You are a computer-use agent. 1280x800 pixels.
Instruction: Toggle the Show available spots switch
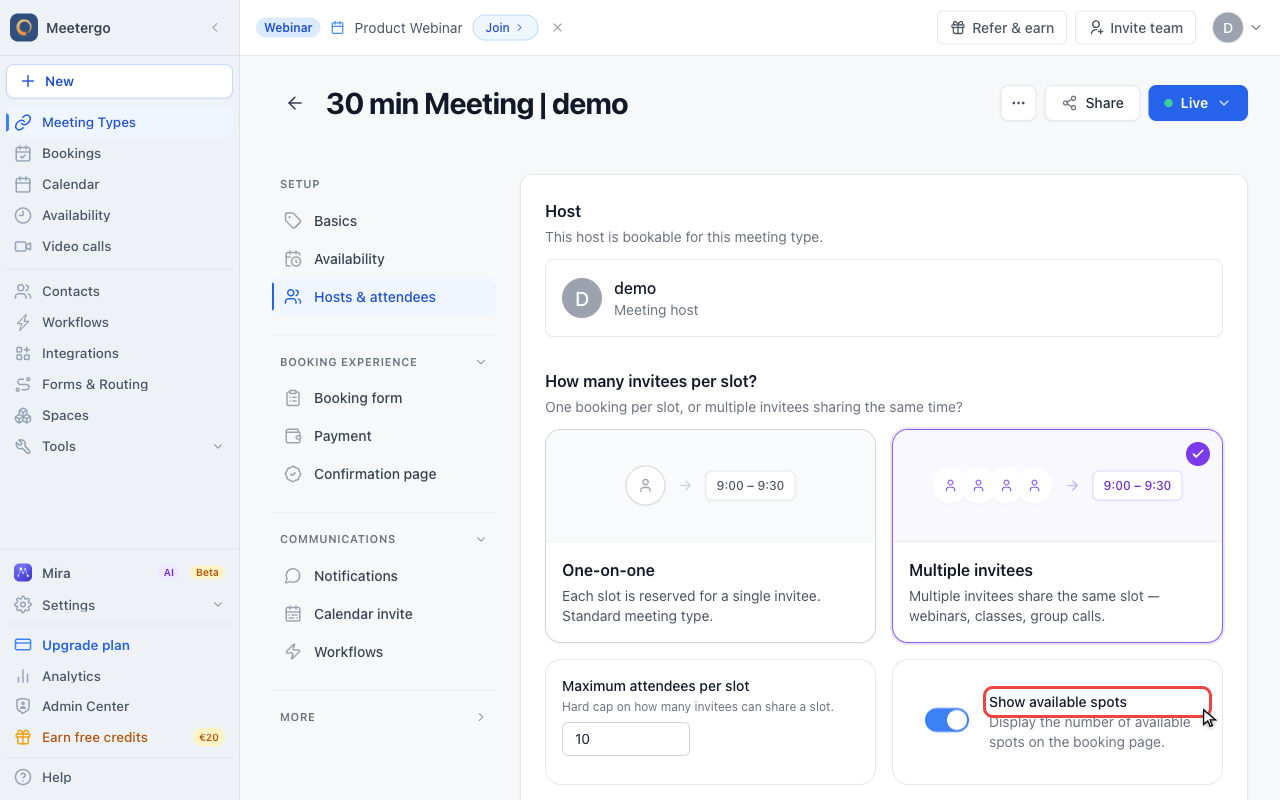[x=947, y=720]
